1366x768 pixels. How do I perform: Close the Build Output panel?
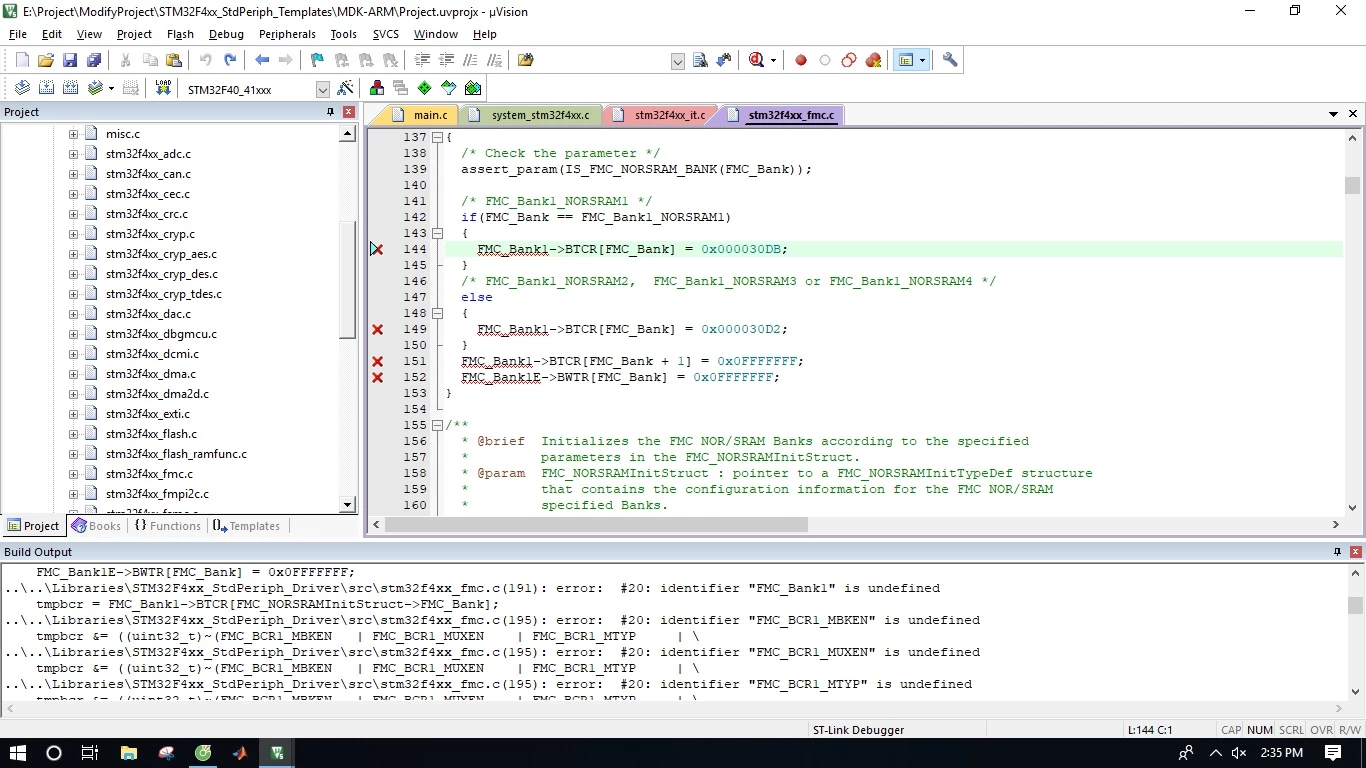[x=1356, y=552]
